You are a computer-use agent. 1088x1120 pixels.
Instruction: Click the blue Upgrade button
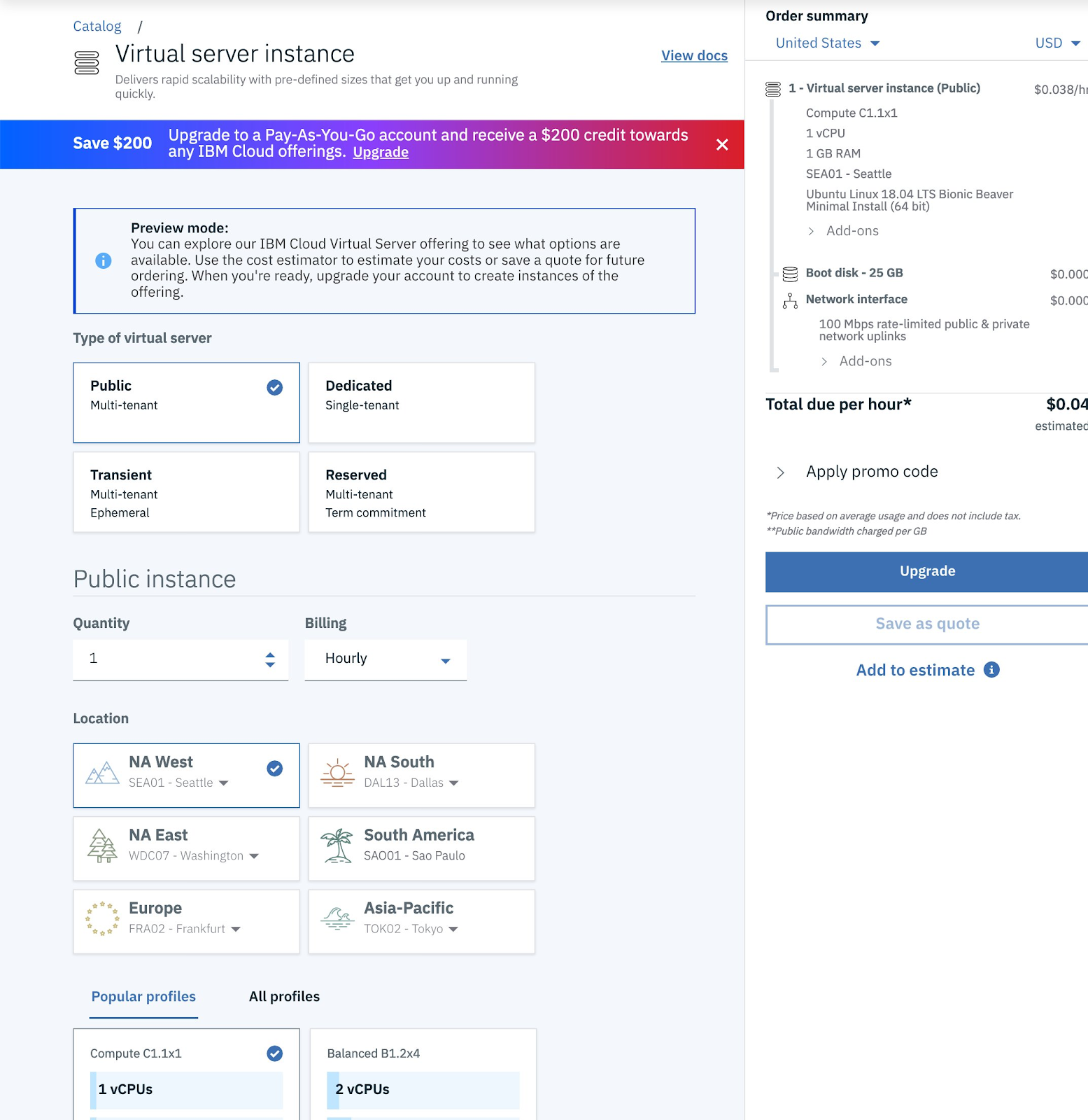pos(927,571)
